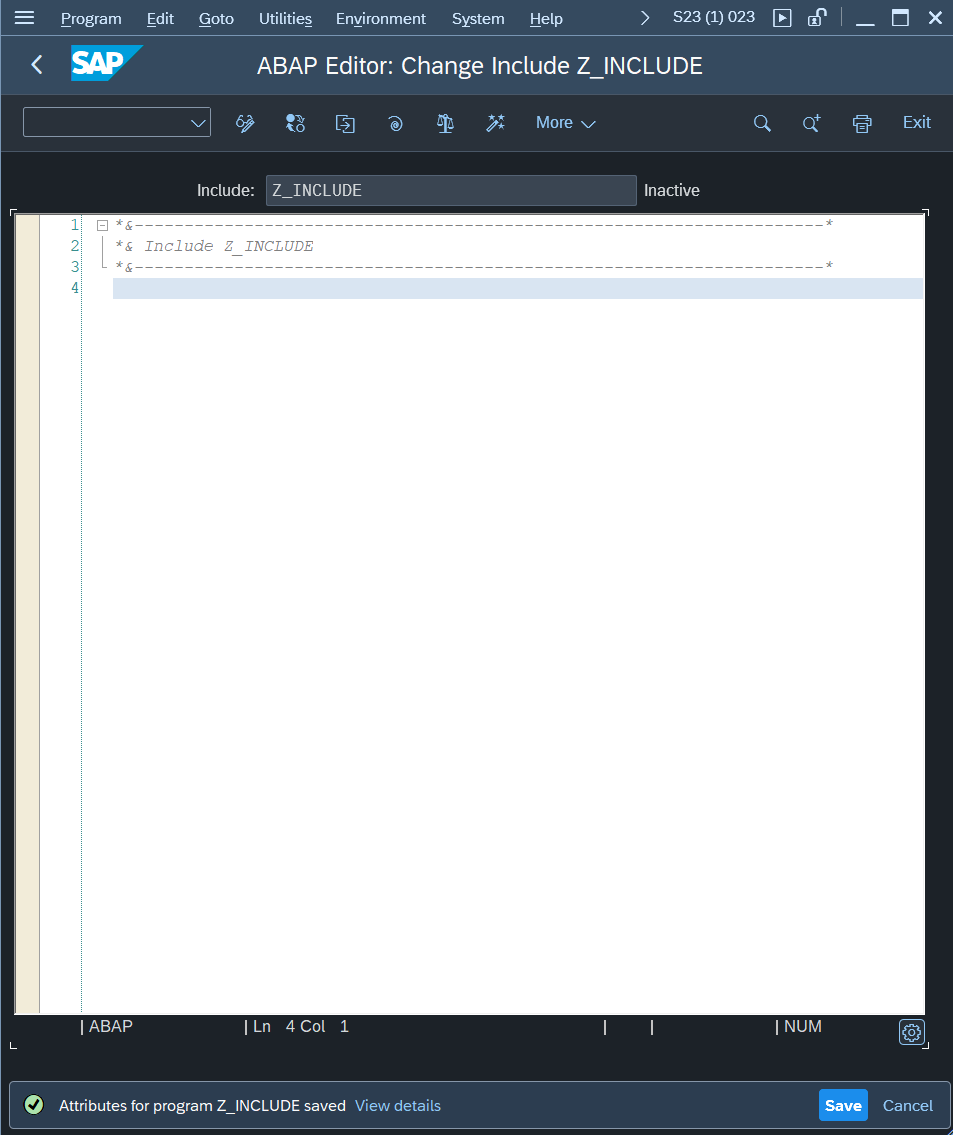Open the search magnifier icon
Image resolution: width=953 pixels, height=1135 pixels.
coord(761,122)
